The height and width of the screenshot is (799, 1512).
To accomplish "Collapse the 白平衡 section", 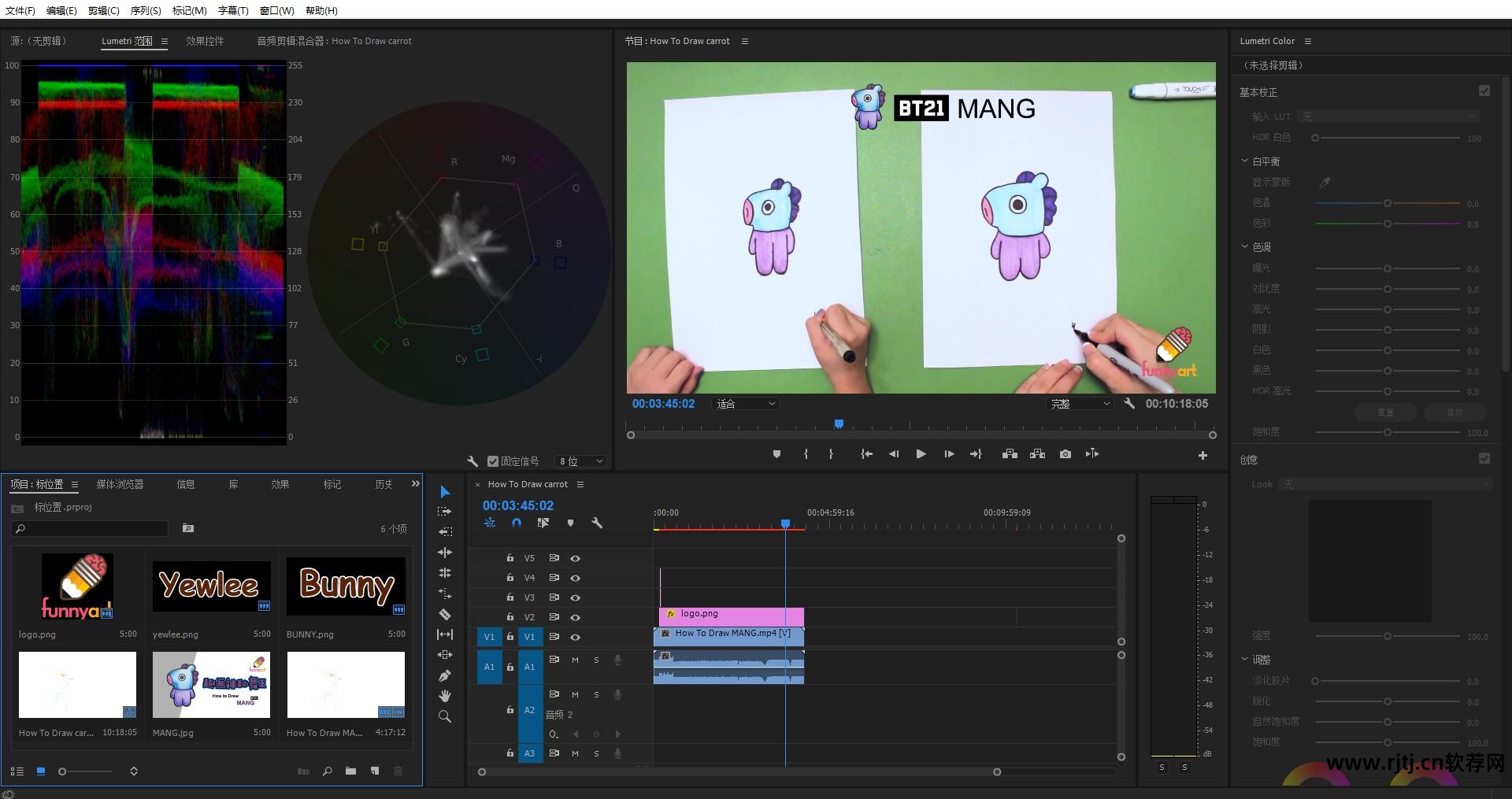I will [1244, 161].
